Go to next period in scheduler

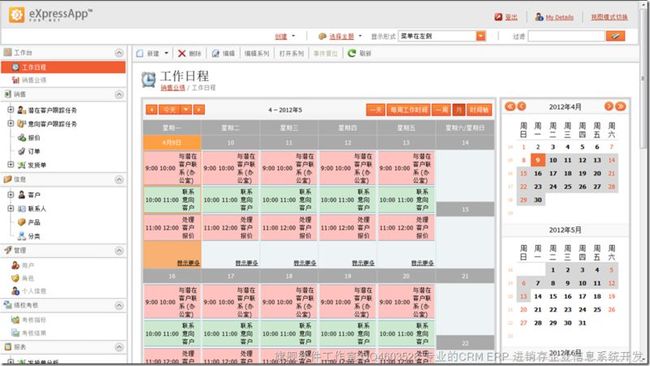pos(199,109)
